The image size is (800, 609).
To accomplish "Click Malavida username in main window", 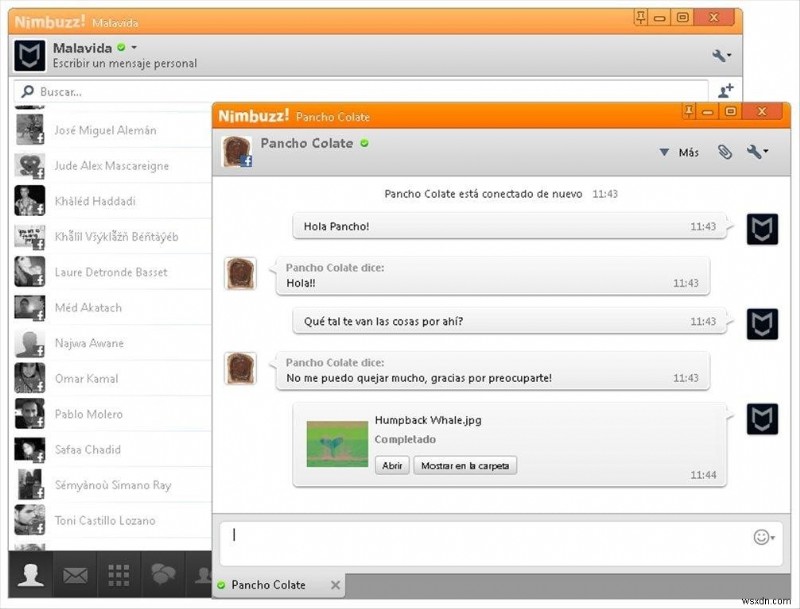I will click(x=82, y=48).
